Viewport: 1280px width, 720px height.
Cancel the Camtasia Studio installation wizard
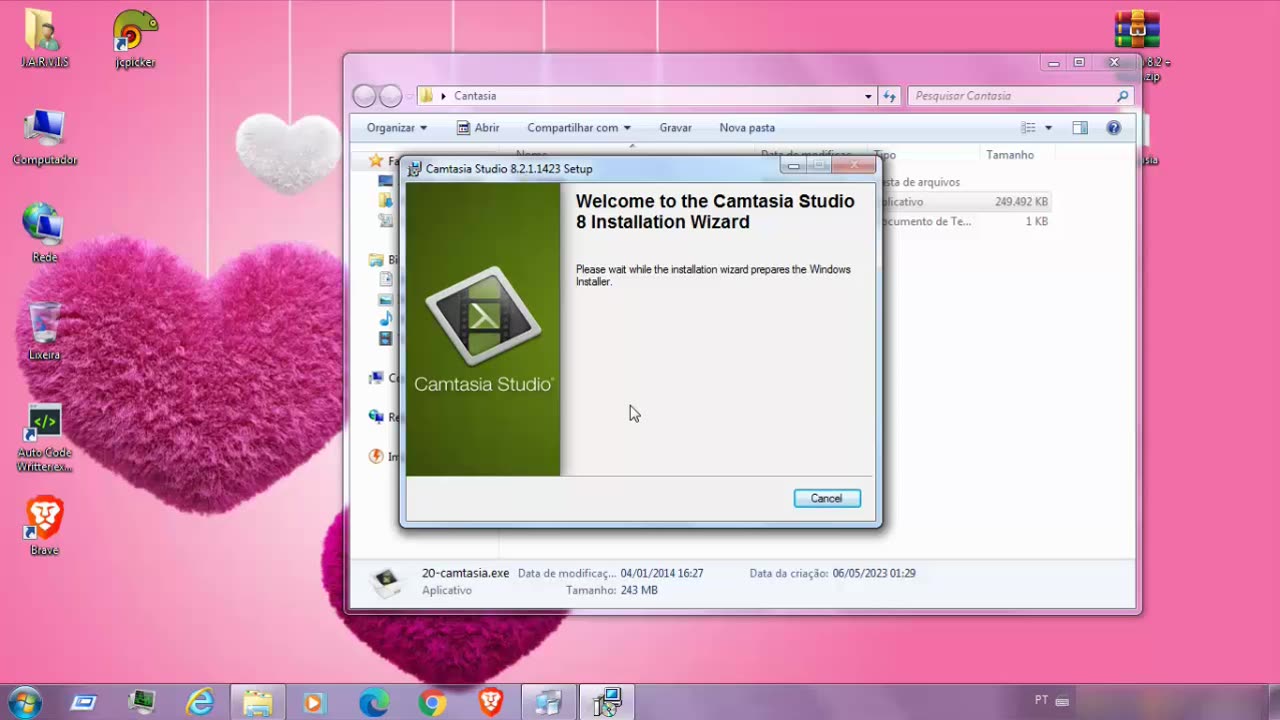(x=827, y=498)
